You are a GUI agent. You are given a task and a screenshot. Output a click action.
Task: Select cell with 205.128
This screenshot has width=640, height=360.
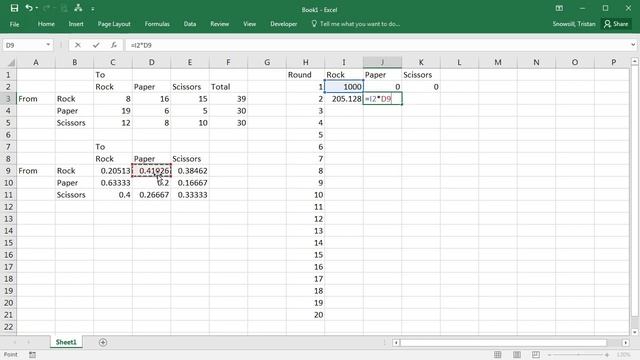click(x=344, y=98)
